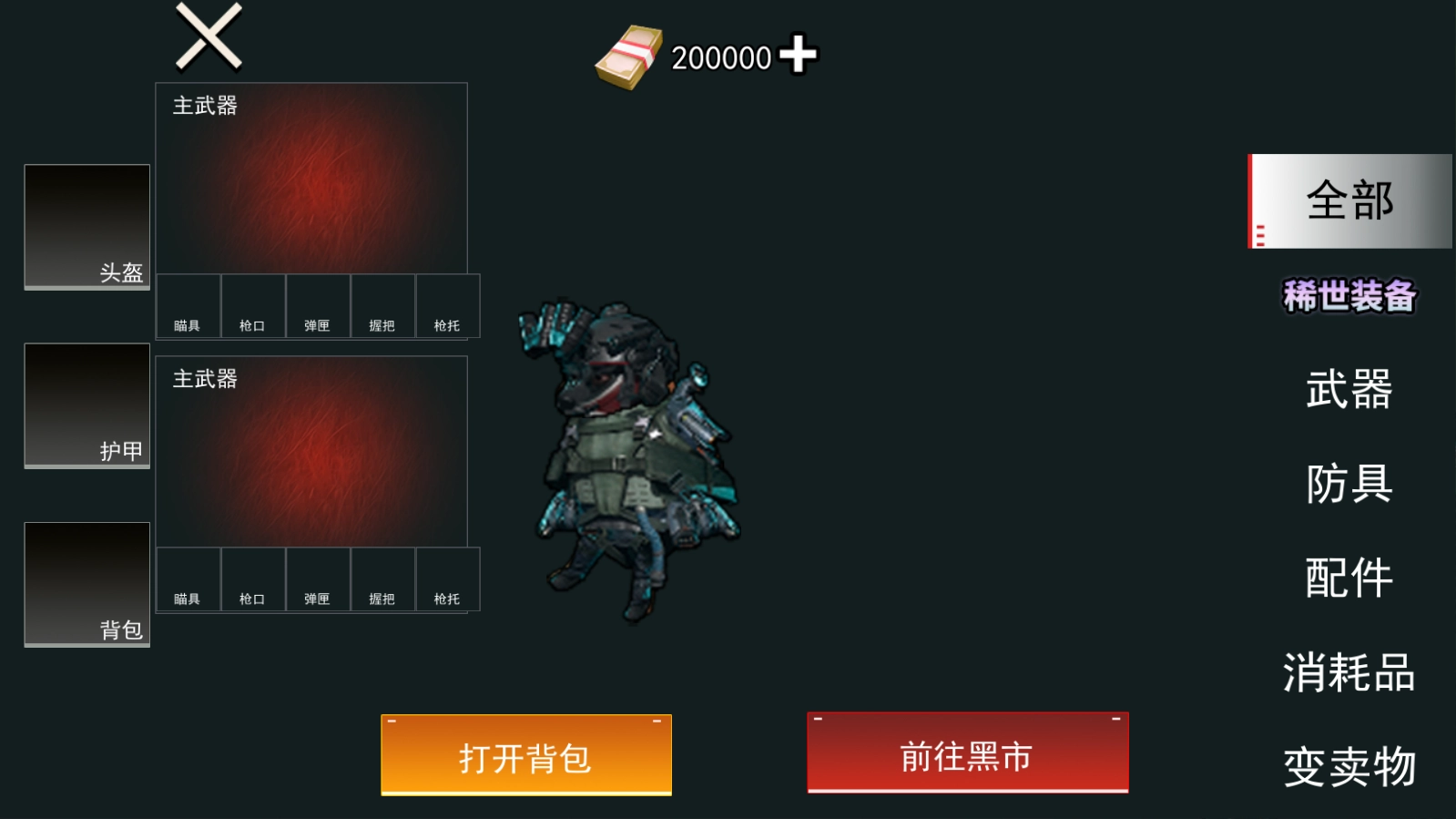The height and width of the screenshot is (819, 1456).
Task: Close the equipment screen with X icon
Action: point(209,36)
